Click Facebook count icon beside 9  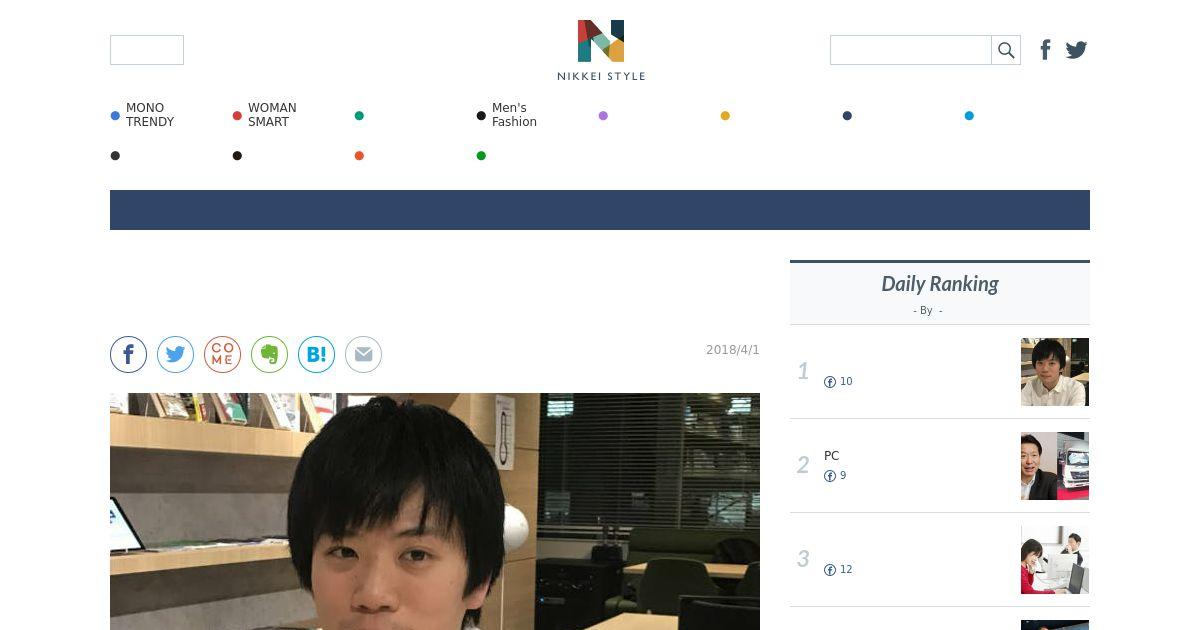(x=830, y=476)
